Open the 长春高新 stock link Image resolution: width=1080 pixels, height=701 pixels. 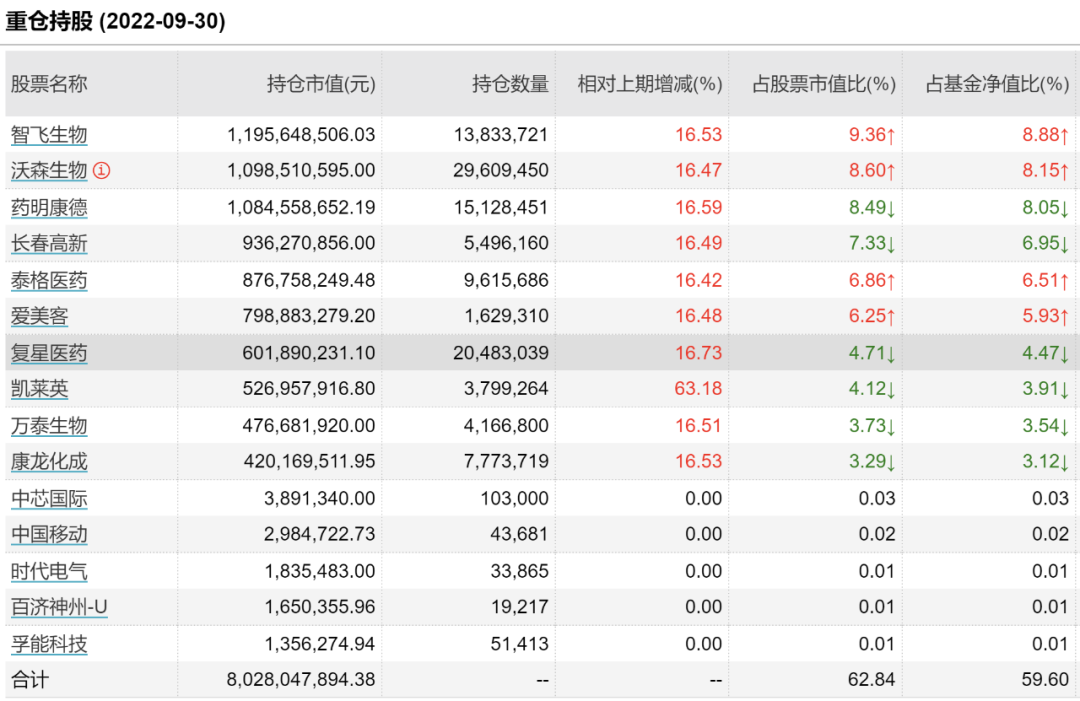tap(49, 243)
